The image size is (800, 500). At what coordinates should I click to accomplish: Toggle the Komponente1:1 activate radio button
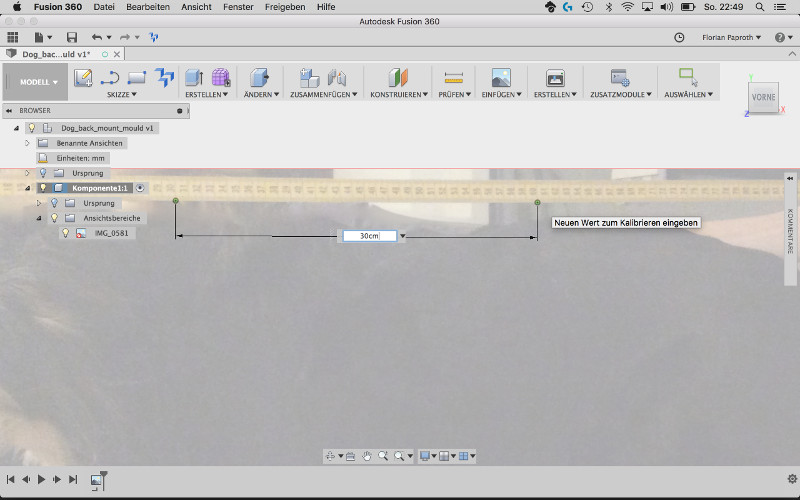tap(141, 188)
